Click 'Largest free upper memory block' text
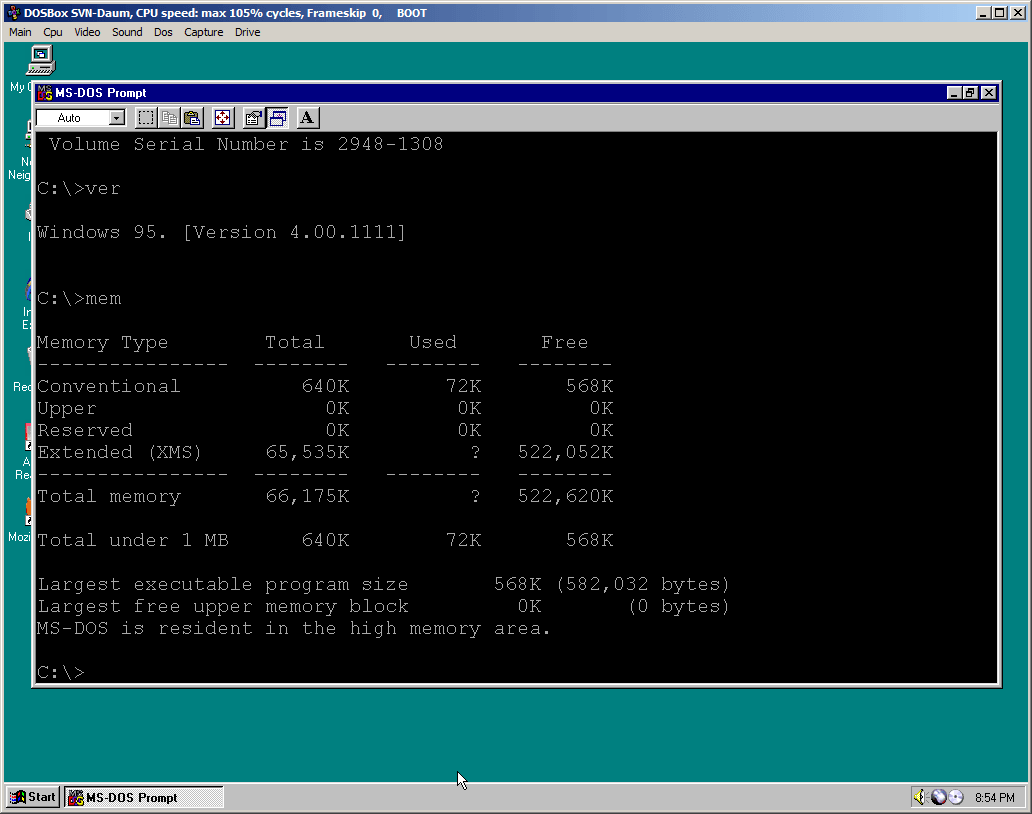The height and width of the screenshot is (814, 1032). [x=222, y=607]
